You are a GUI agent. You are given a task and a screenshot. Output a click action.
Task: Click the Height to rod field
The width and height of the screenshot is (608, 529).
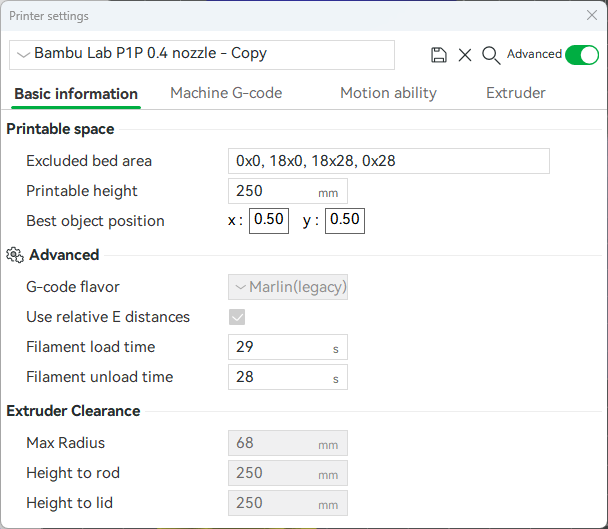point(288,473)
